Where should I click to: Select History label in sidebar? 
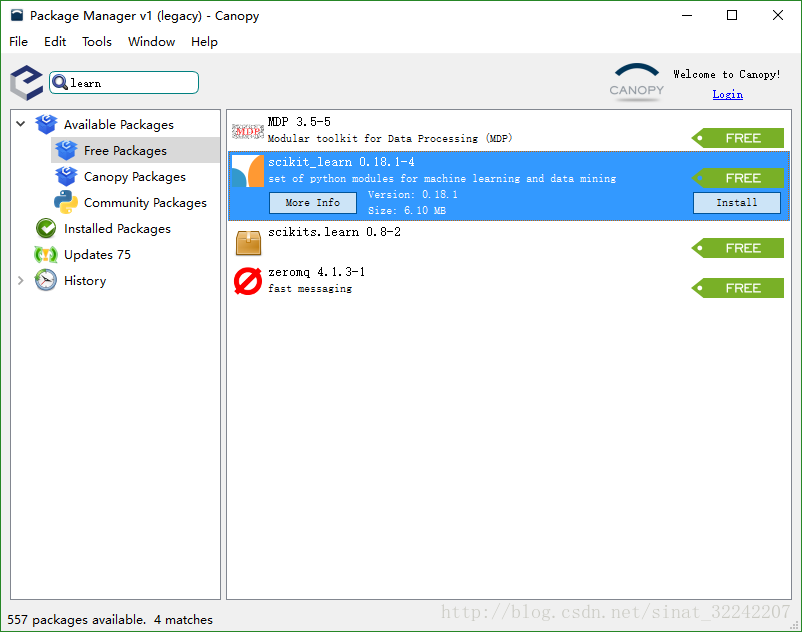click(85, 280)
